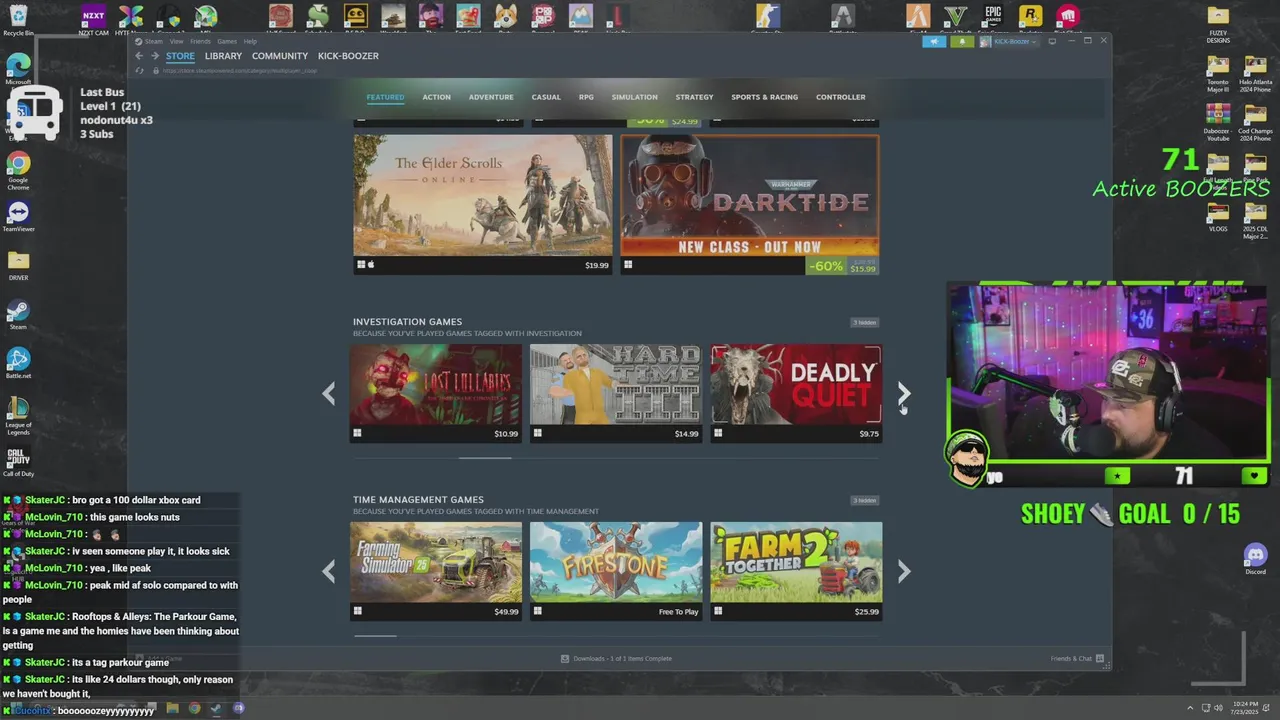The width and height of the screenshot is (1280, 720).
Task: Open Call of Duty desktop shortcut
Action: (18, 462)
